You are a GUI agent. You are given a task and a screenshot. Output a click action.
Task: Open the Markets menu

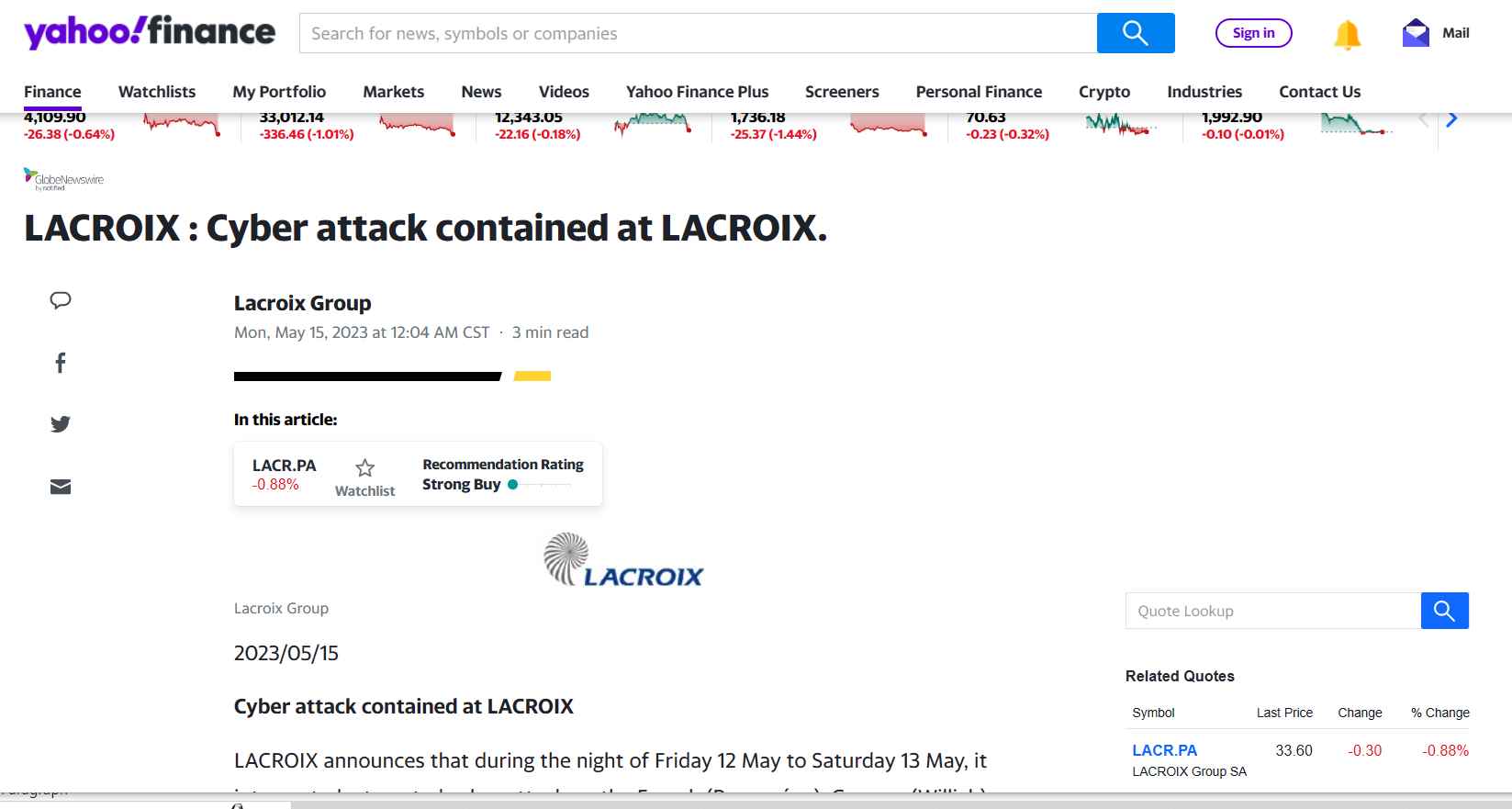(x=393, y=92)
